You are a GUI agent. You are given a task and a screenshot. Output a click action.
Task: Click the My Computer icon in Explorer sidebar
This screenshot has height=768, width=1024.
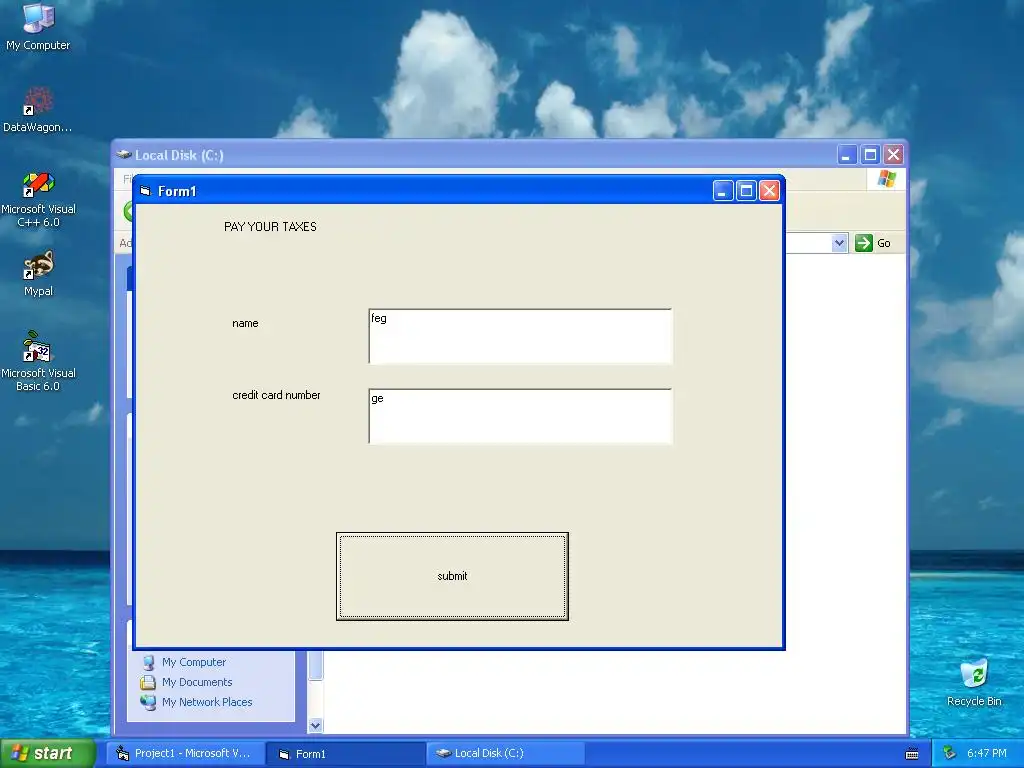point(148,662)
